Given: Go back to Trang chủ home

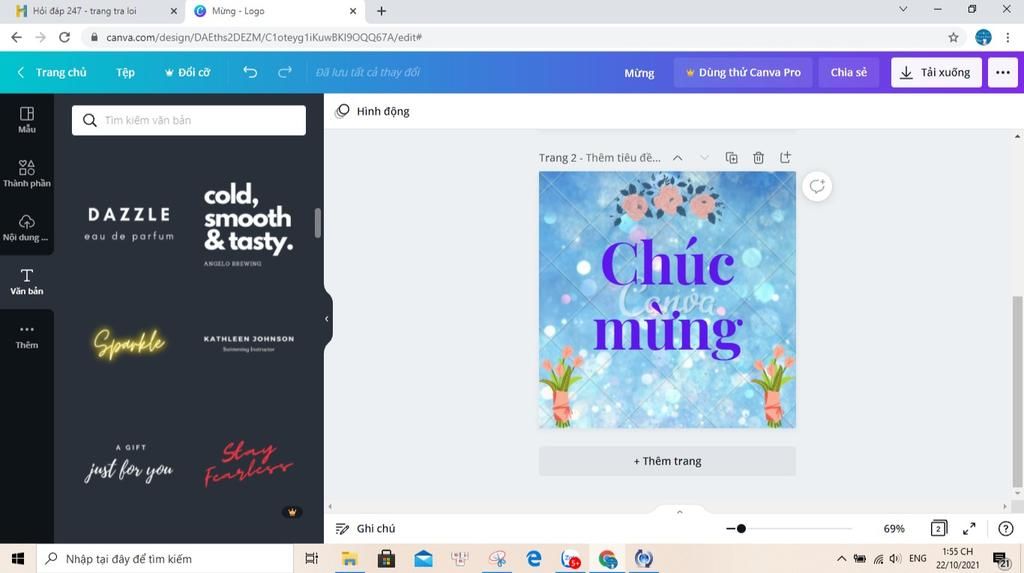Looking at the screenshot, I should pyautogui.click(x=52, y=73).
